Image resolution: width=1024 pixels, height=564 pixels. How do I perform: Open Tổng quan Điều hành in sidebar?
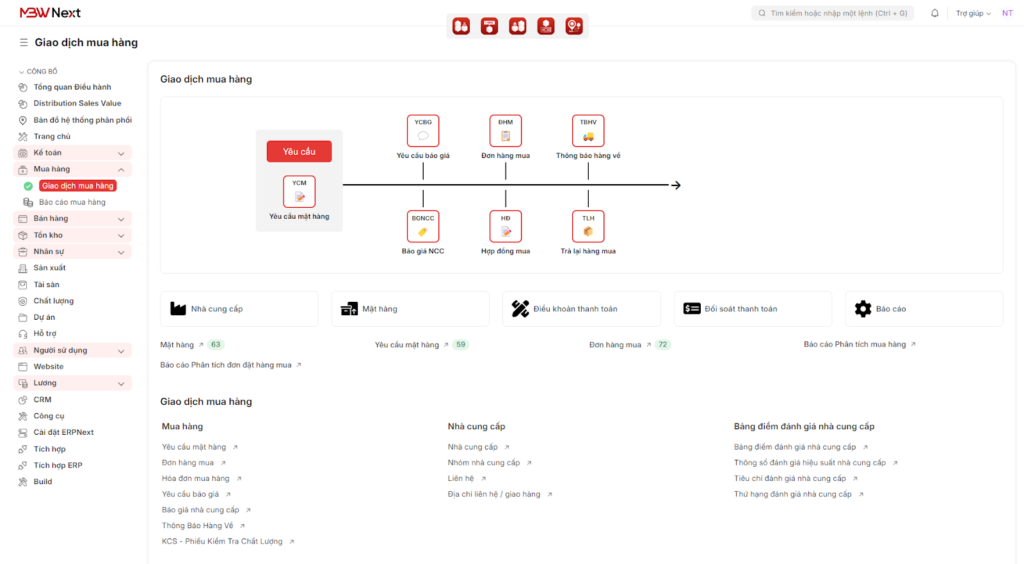click(72, 87)
